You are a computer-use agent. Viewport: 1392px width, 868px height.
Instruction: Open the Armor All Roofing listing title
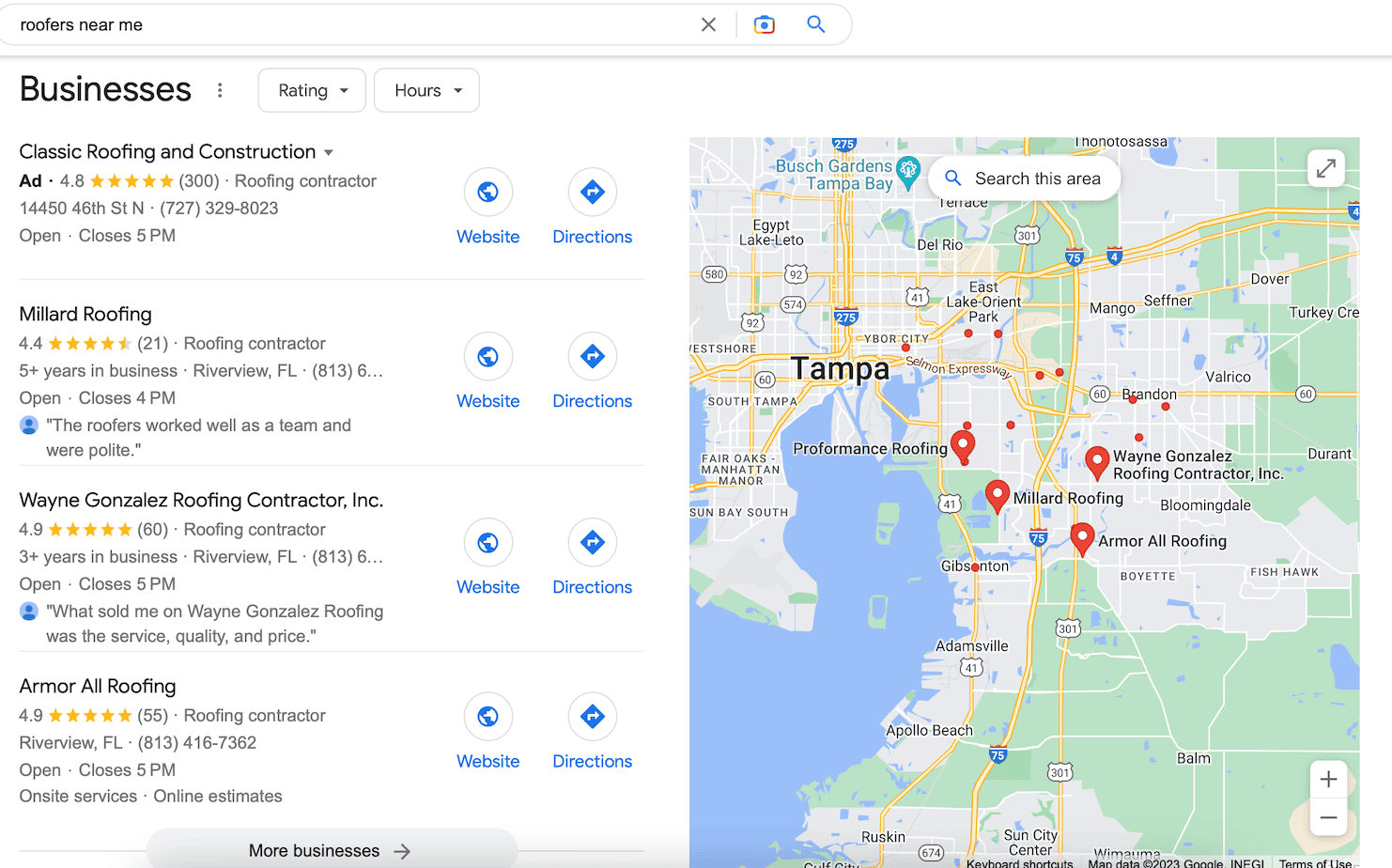[98, 686]
